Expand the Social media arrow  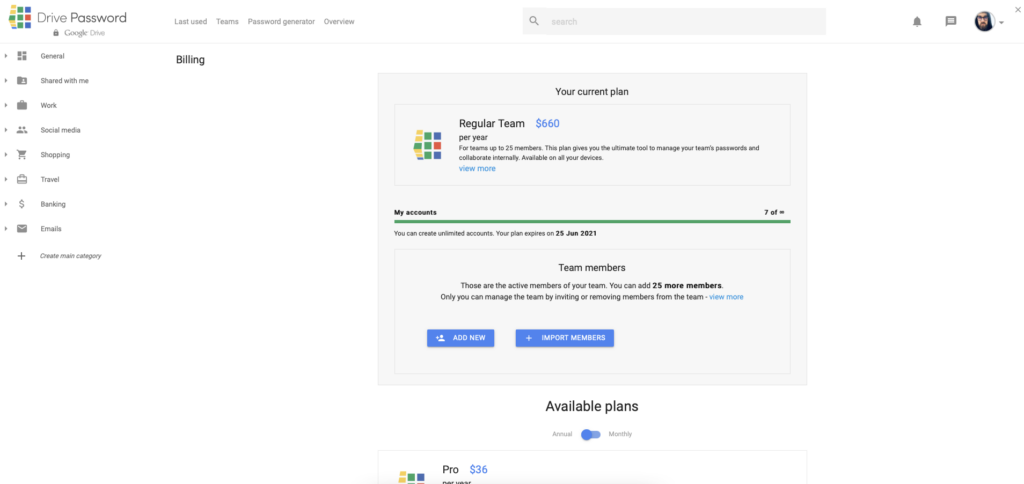(x=6, y=130)
